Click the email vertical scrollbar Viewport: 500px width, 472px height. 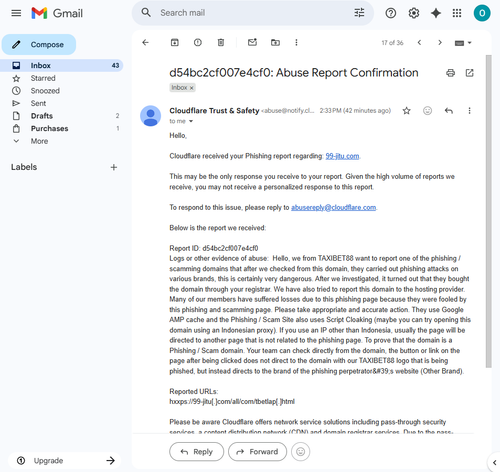[x=488, y=211]
